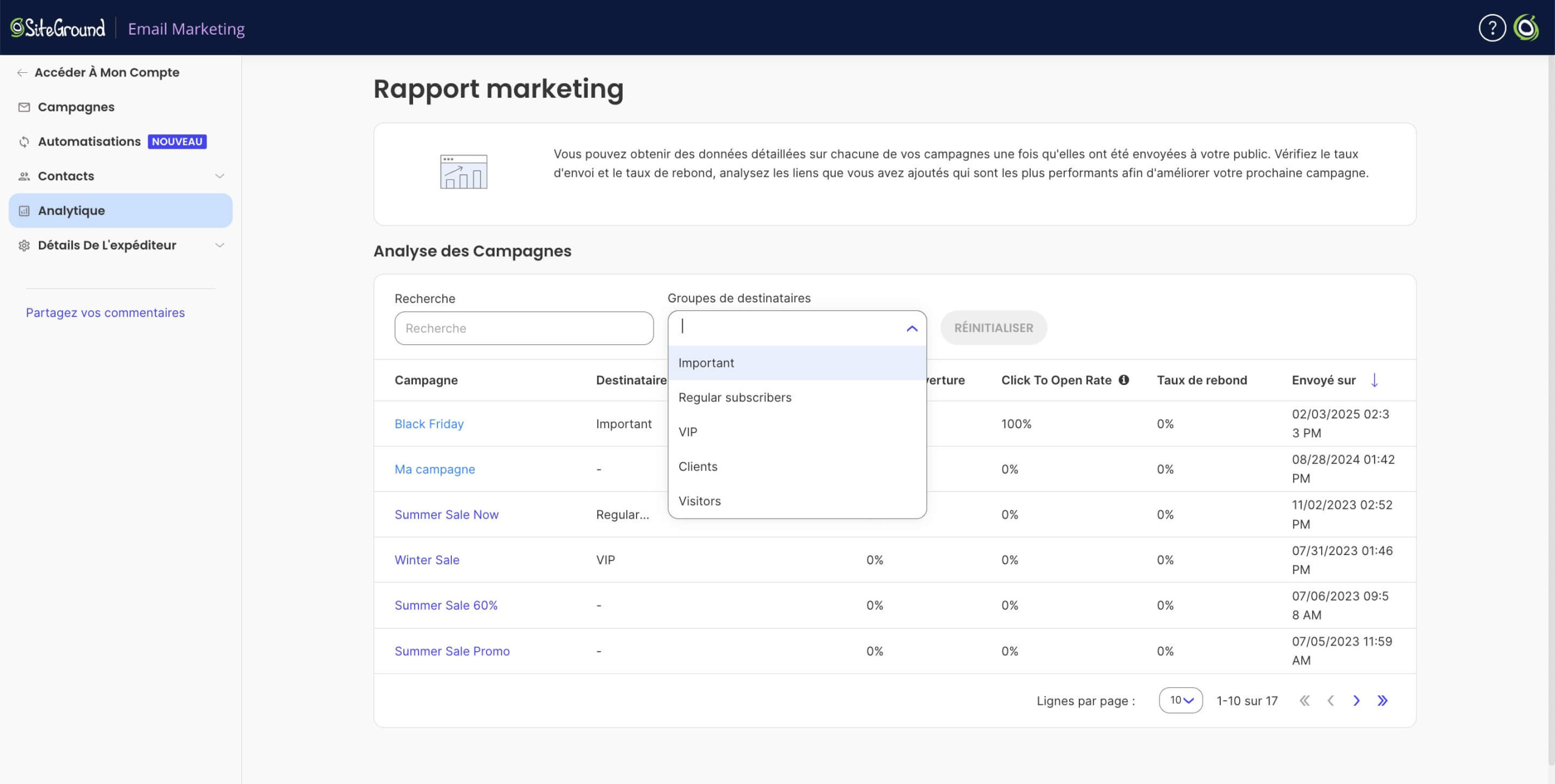Viewport: 1555px width, 784px height.
Task: Go to the previous page of results
Action: (x=1330, y=701)
